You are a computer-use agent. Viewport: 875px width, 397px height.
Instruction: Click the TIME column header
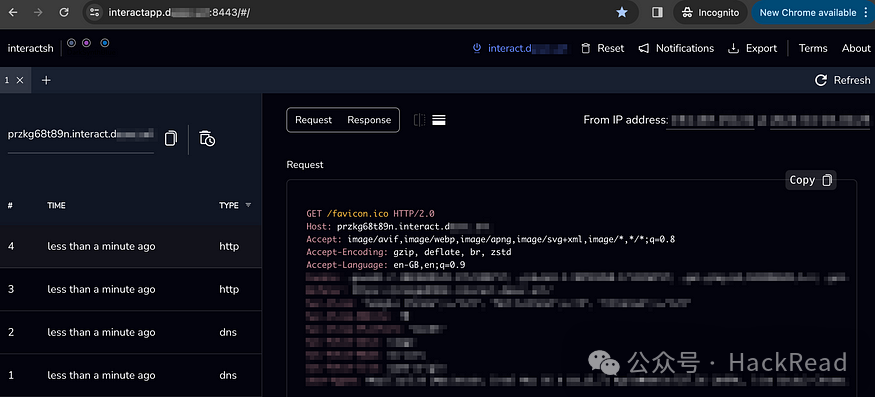(56, 205)
